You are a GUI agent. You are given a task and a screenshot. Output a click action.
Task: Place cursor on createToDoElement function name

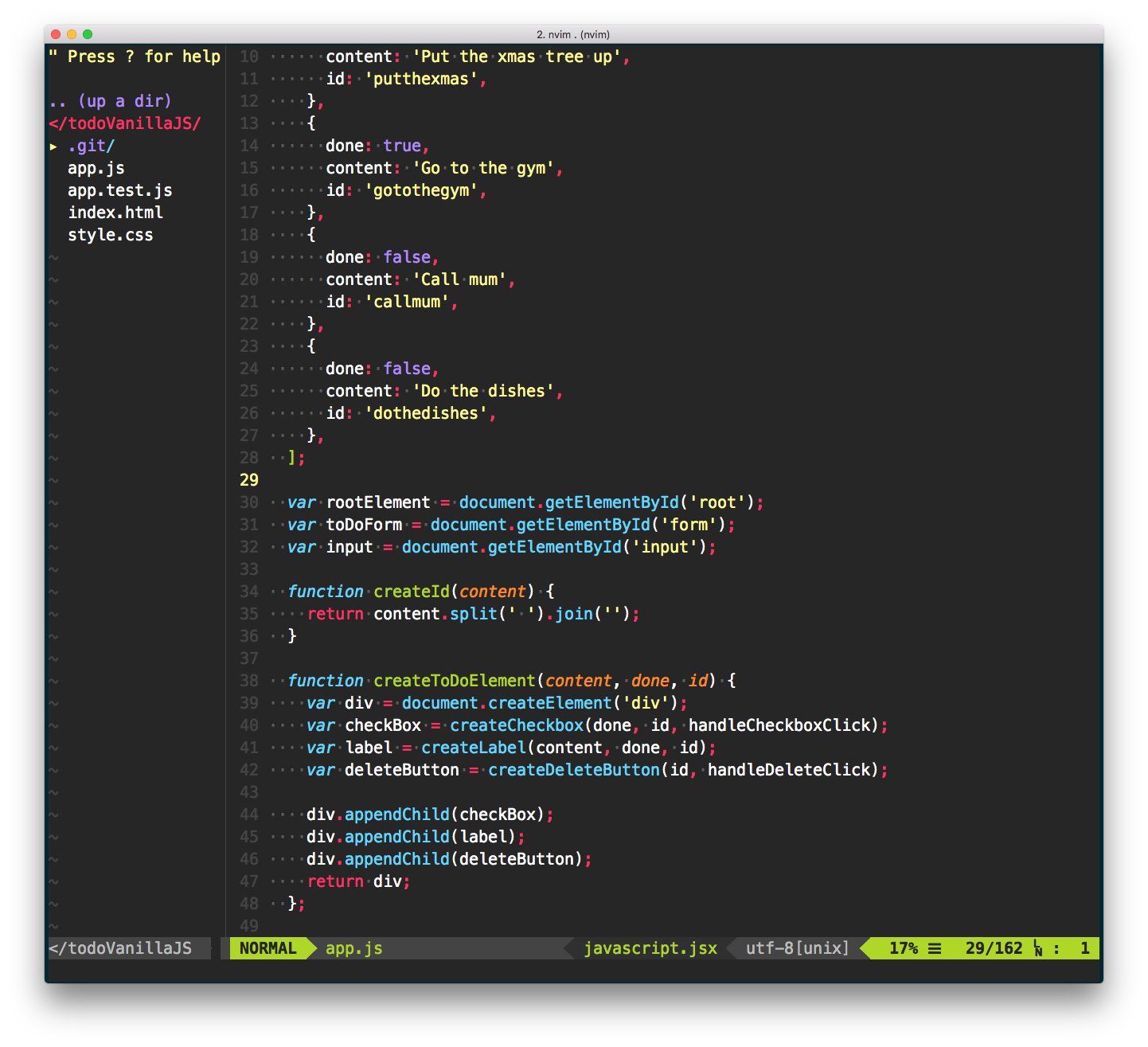coord(454,681)
